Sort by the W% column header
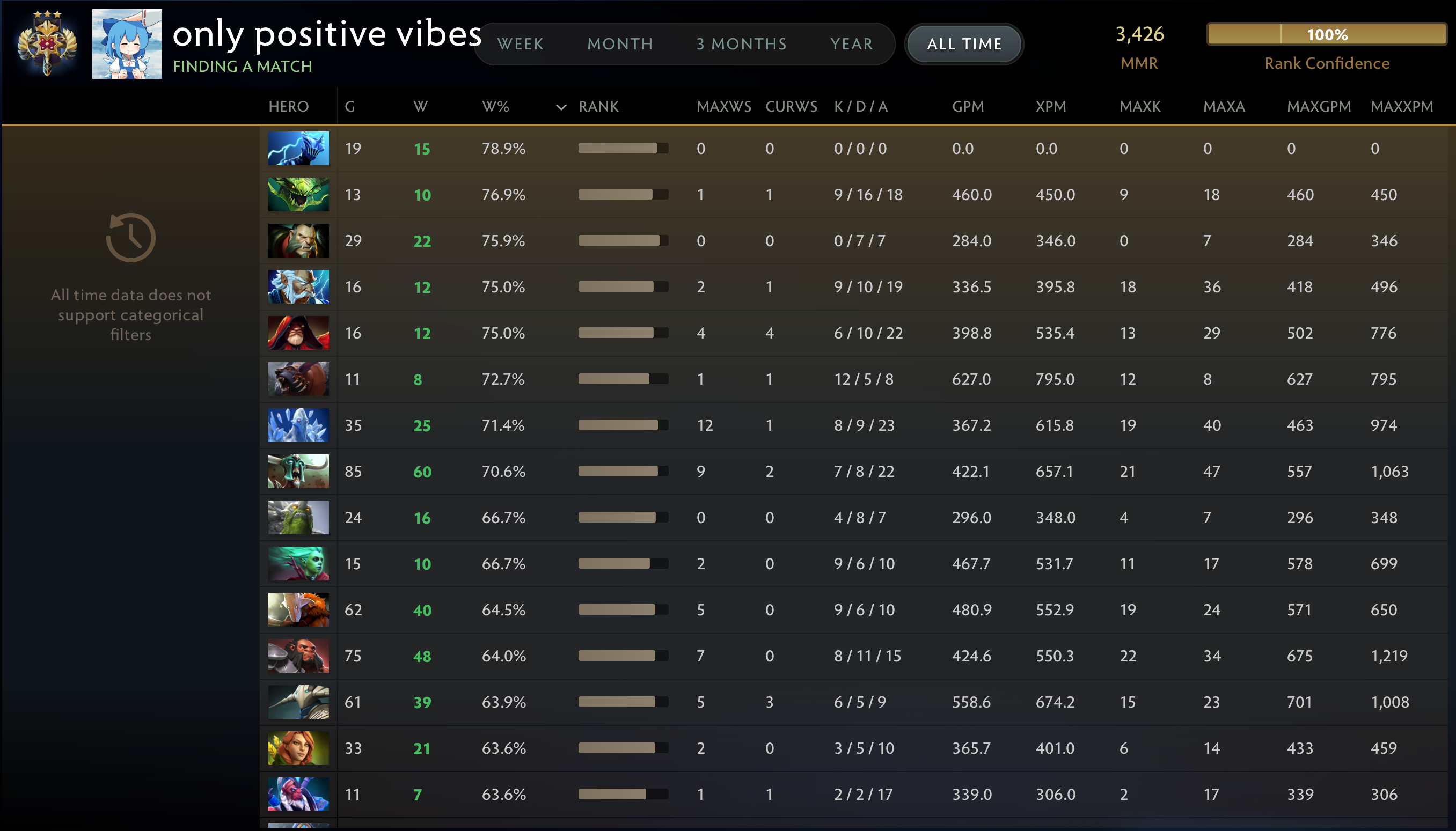Screen dimensions: 1456x831 pos(495,107)
